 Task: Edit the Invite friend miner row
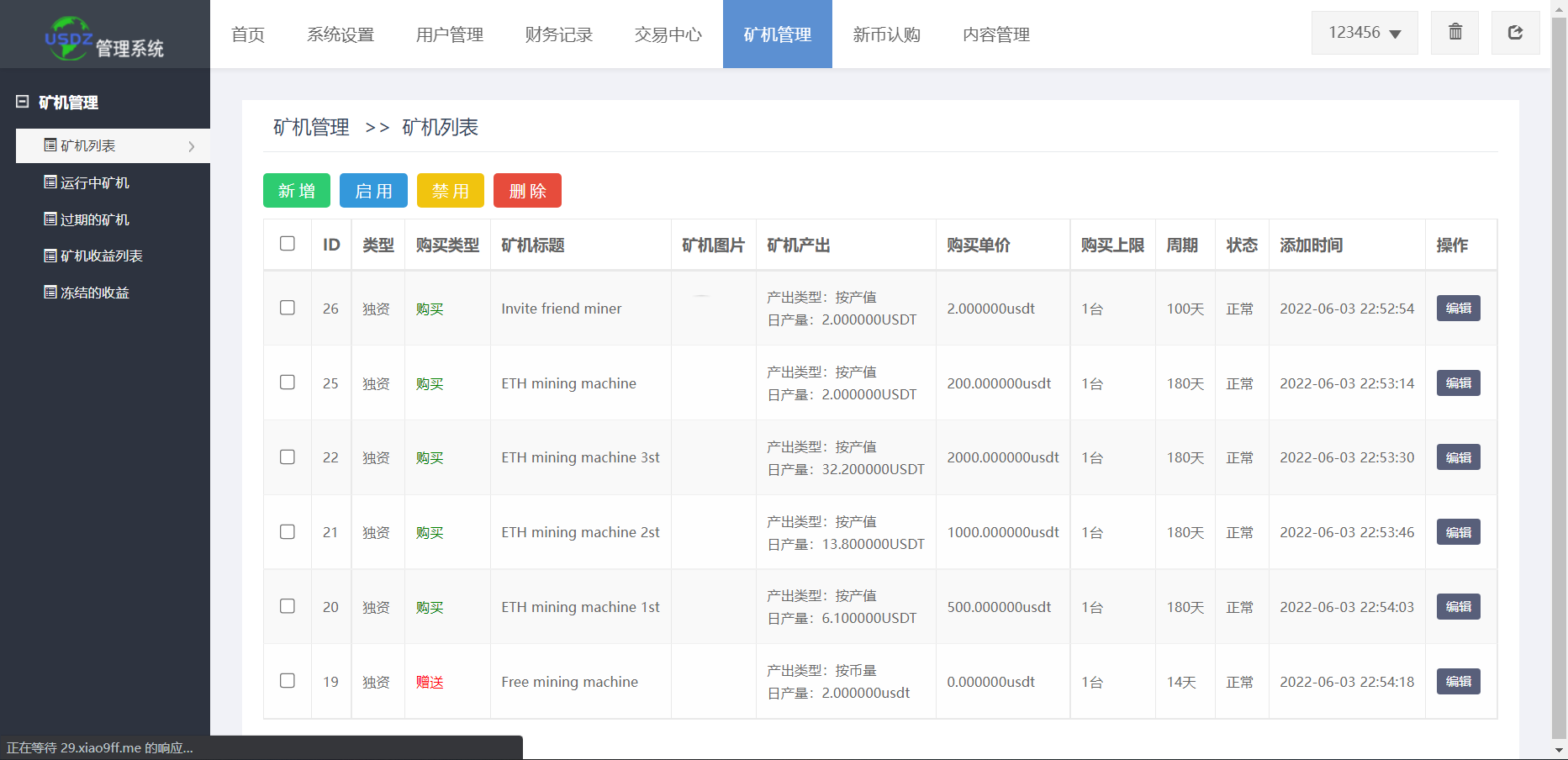(x=1459, y=309)
